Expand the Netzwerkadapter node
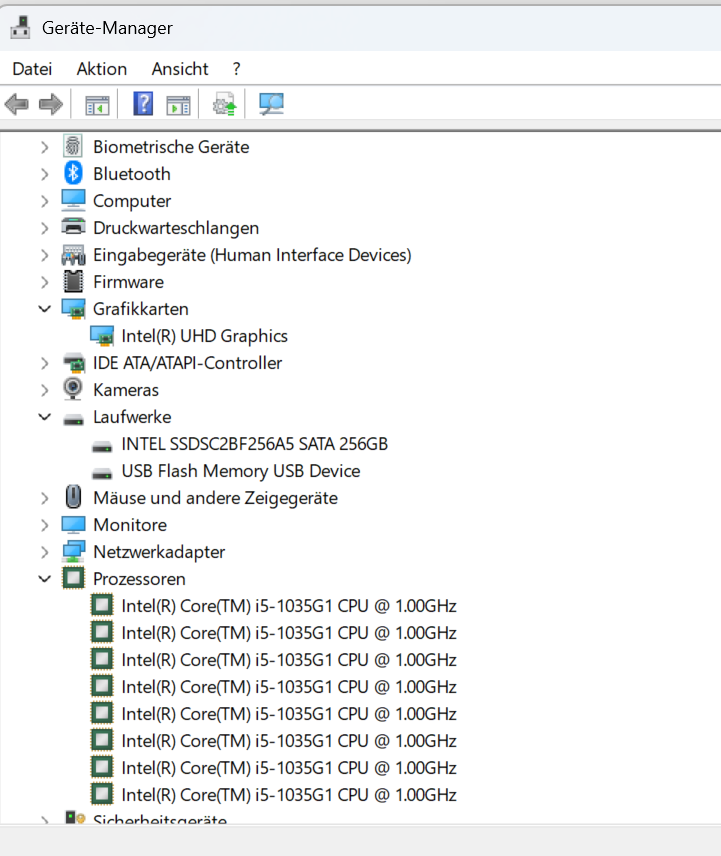 click(45, 552)
